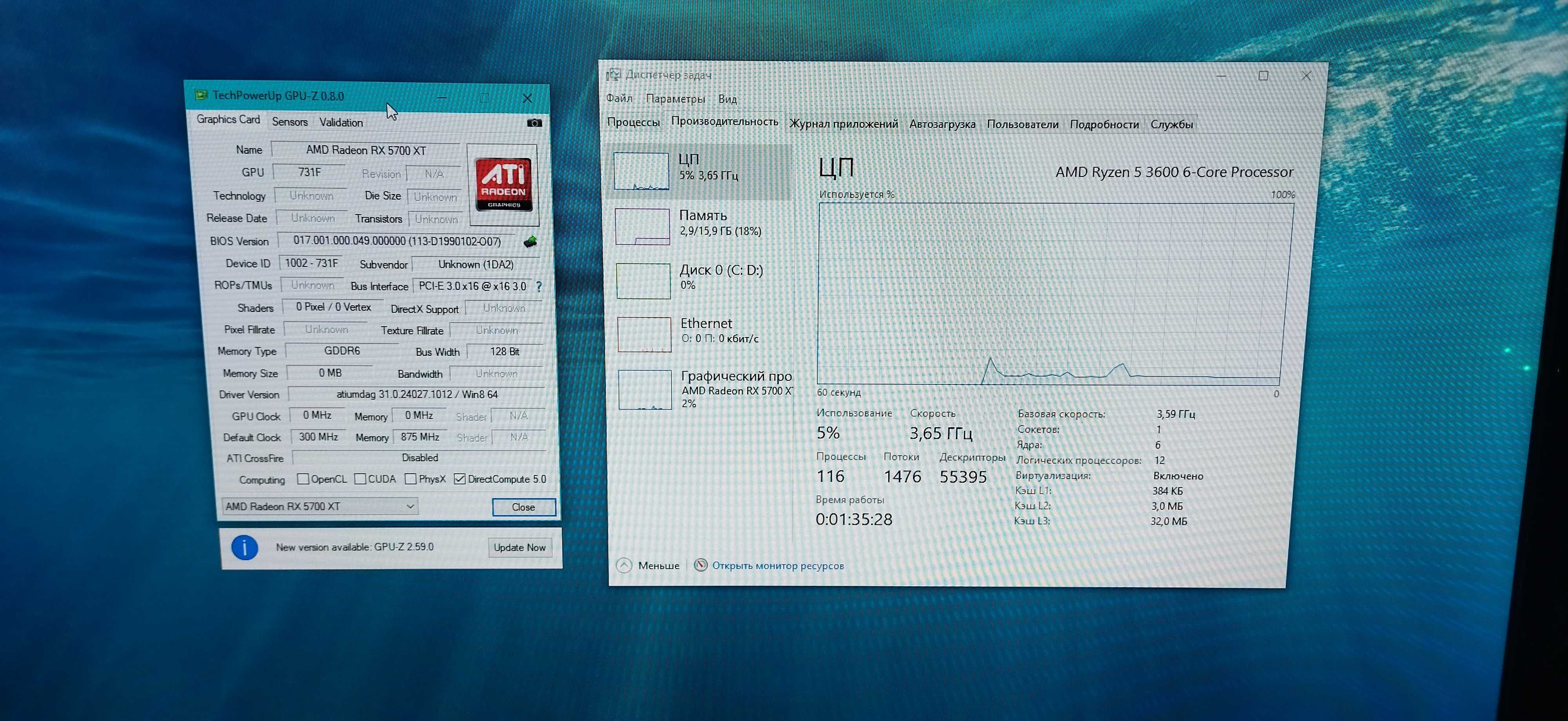
Task: Enable the CUDA checkbox
Action: [x=360, y=479]
